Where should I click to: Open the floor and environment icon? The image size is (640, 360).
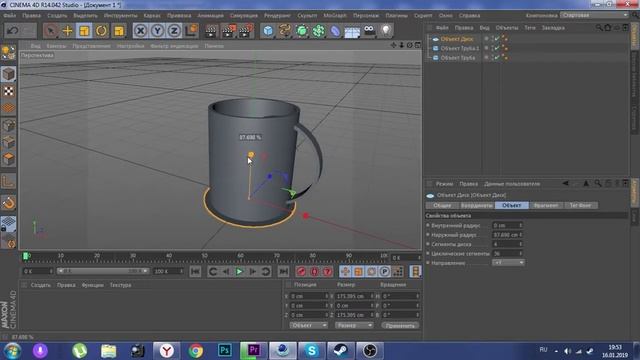pos(352,31)
